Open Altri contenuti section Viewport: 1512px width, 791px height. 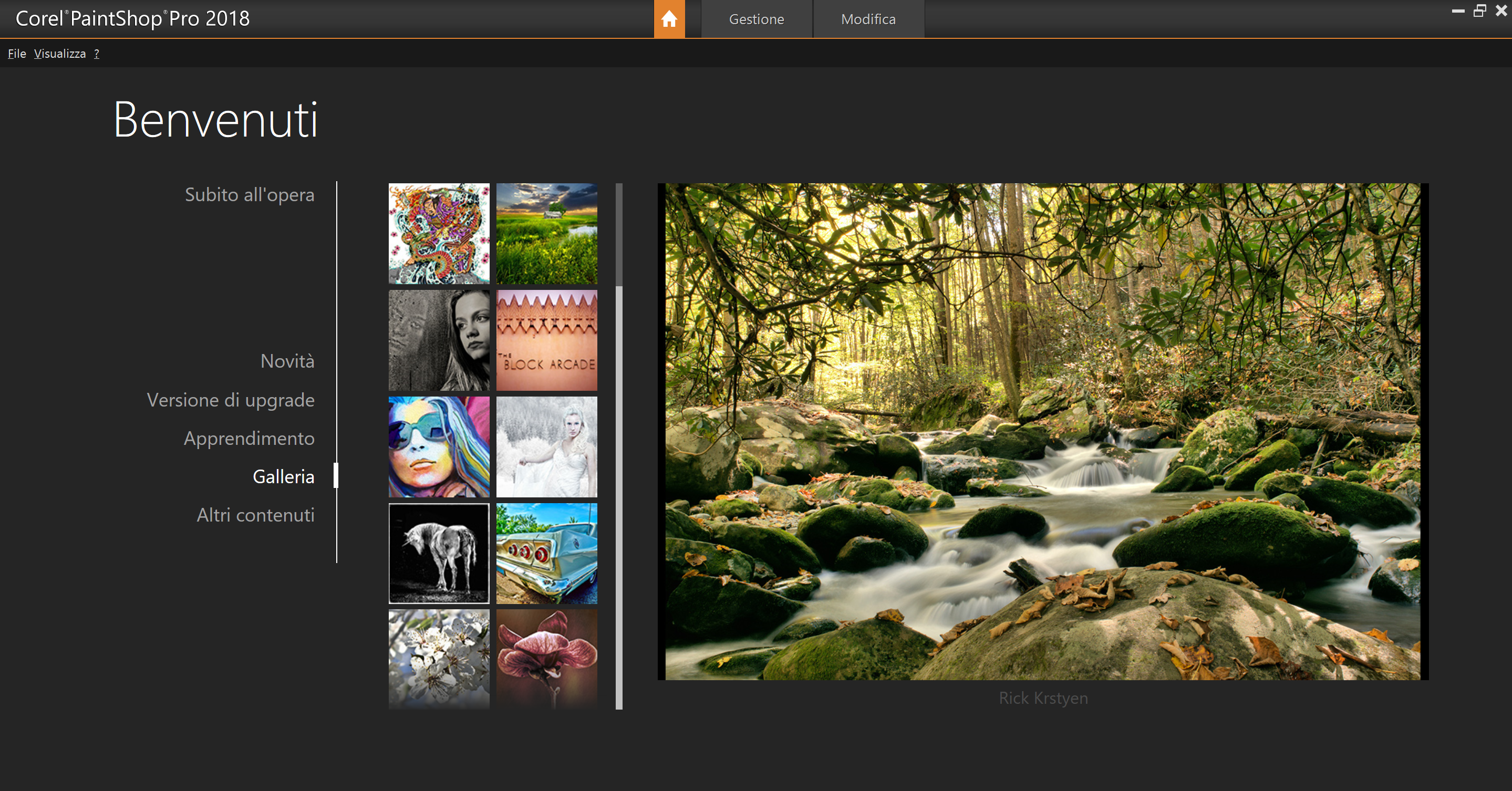tap(255, 515)
